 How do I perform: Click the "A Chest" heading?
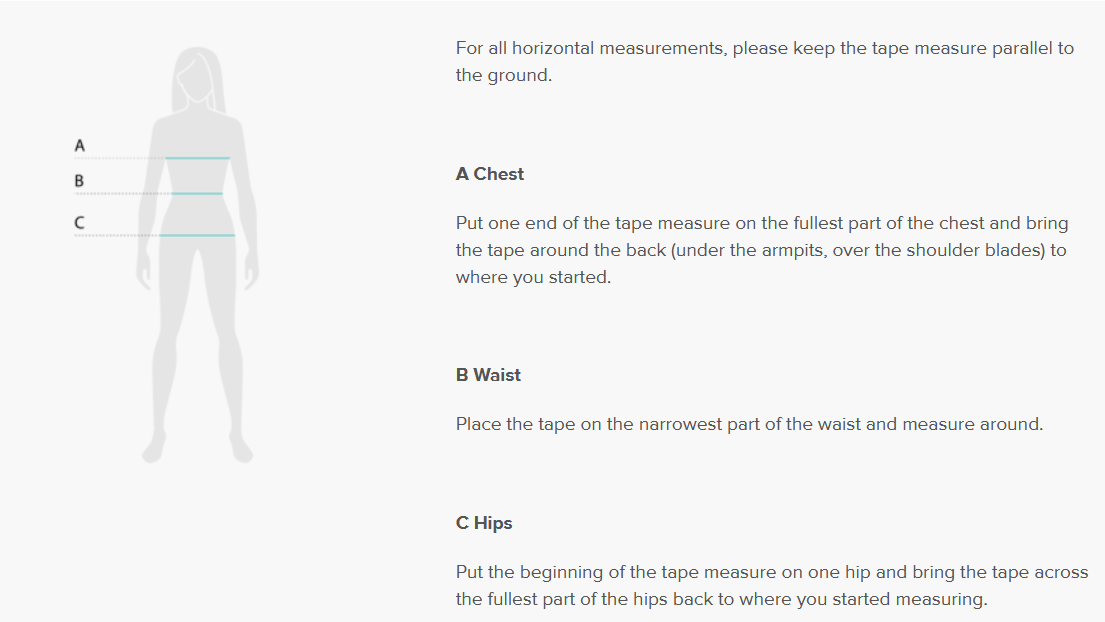coord(489,174)
